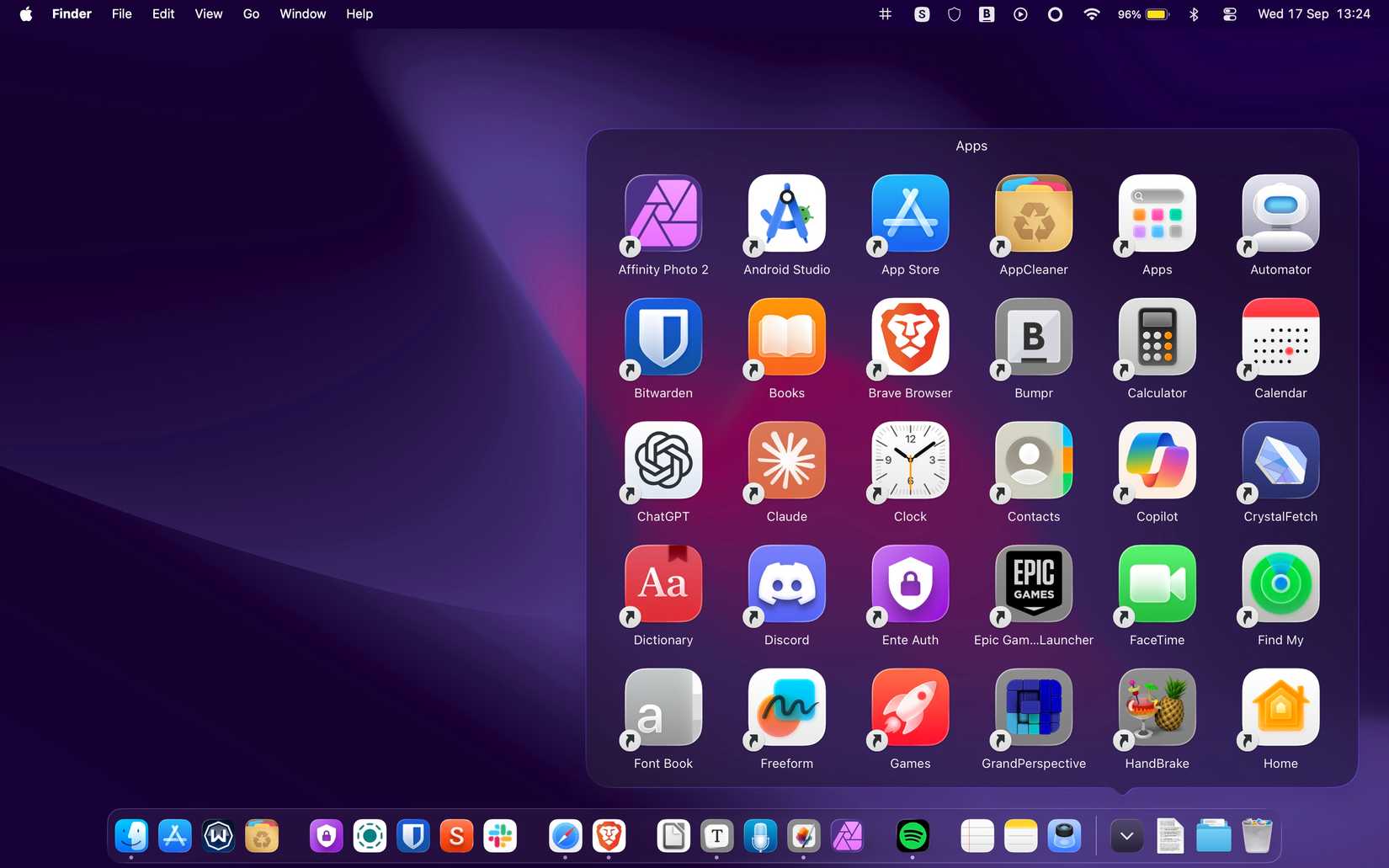Click the date and time Wed 17 Sep
Screen dimensions: 1389x868
[1314, 13]
